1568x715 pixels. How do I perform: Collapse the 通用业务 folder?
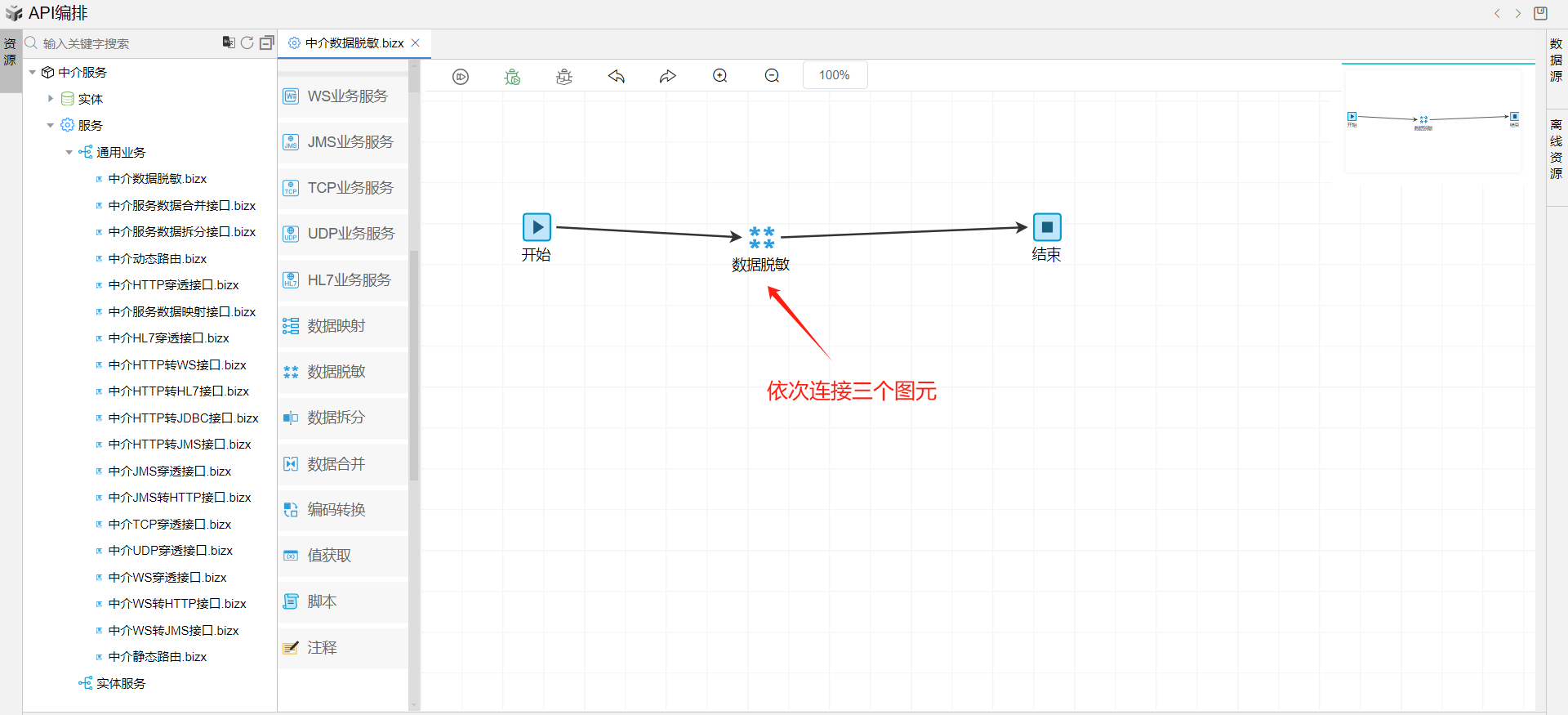pos(69,152)
